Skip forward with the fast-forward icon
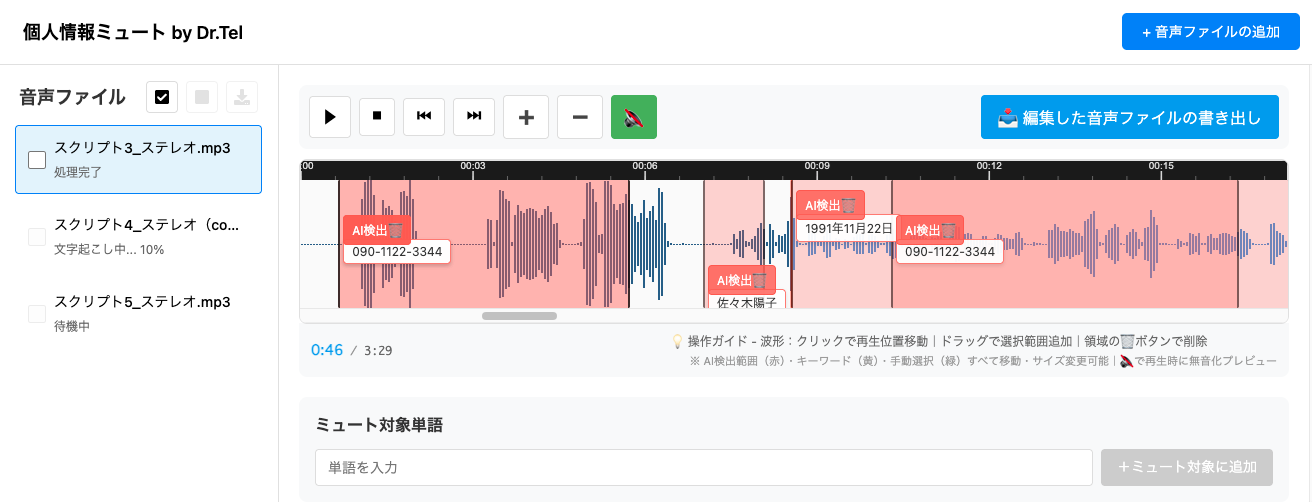The image size is (1312, 502). point(474,117)
